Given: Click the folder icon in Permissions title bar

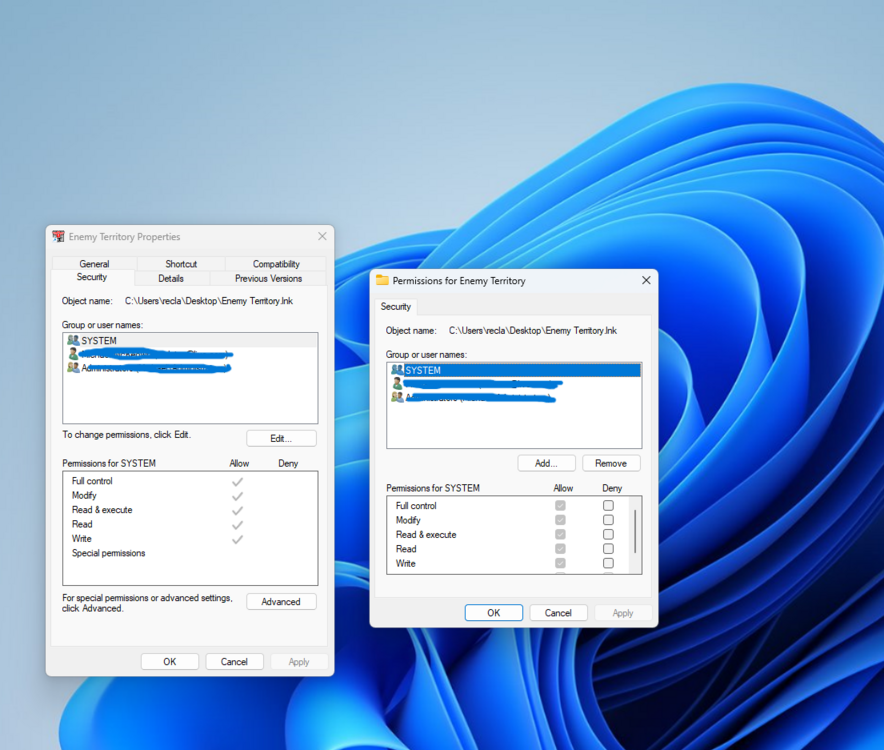Looking at the screenshot, I should [382, 280].
